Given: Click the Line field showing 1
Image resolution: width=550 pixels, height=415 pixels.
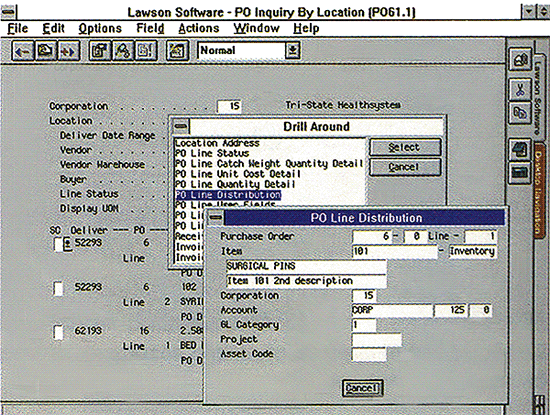Looking at the screenshot, I should (x=480, y=236).
